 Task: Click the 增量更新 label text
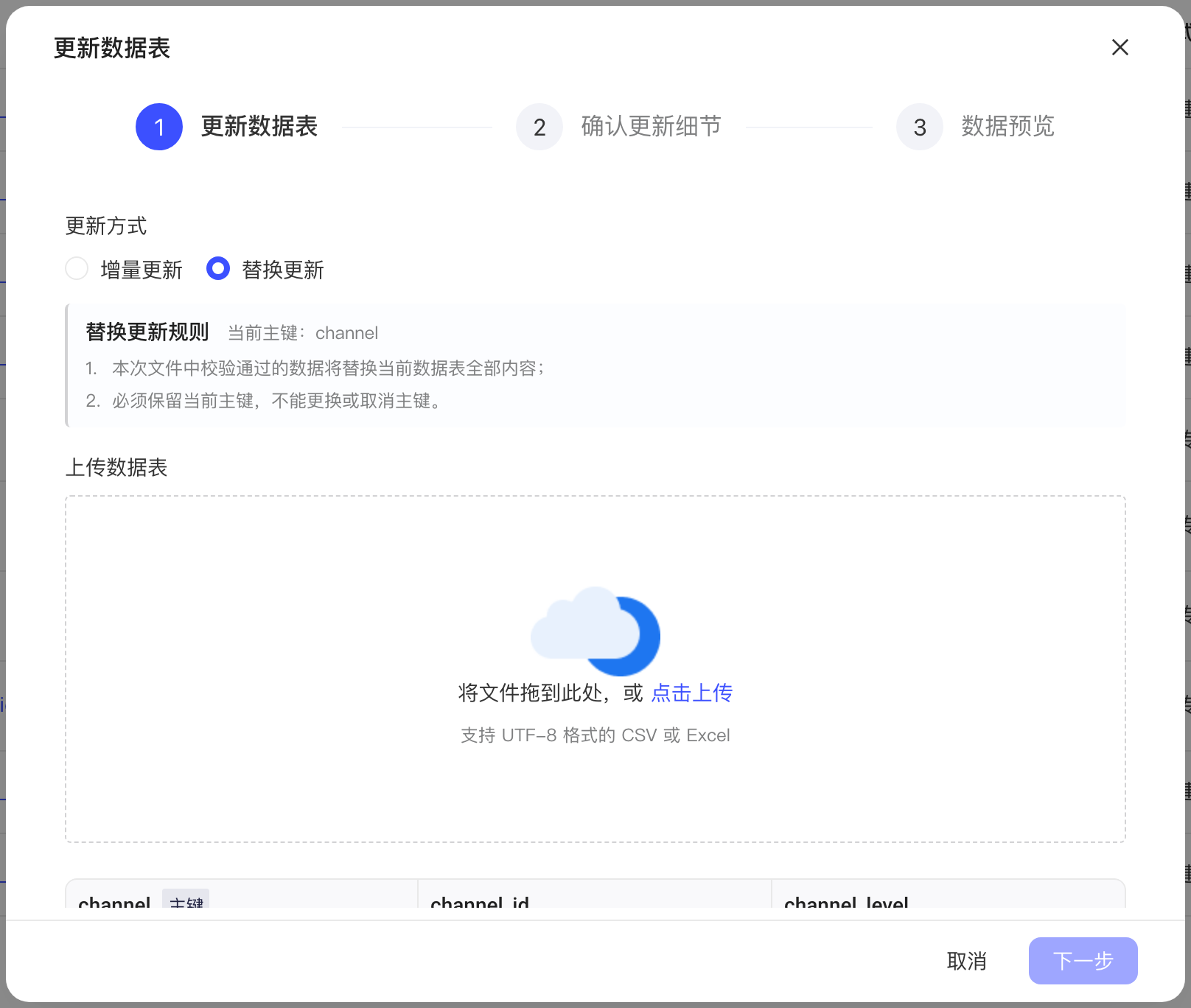[x=142, y=270]
